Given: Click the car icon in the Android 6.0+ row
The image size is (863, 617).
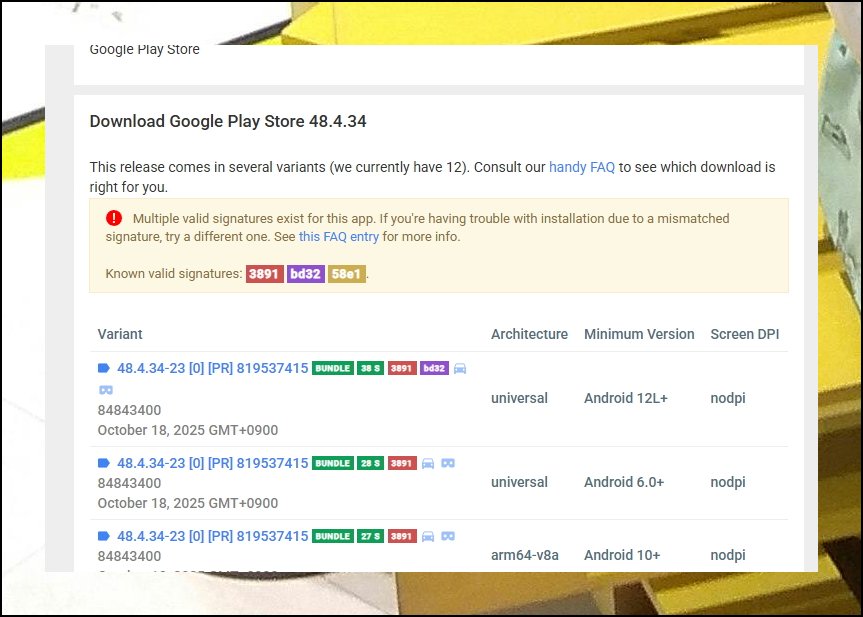Looking at the screenshot, I should 428,463.
